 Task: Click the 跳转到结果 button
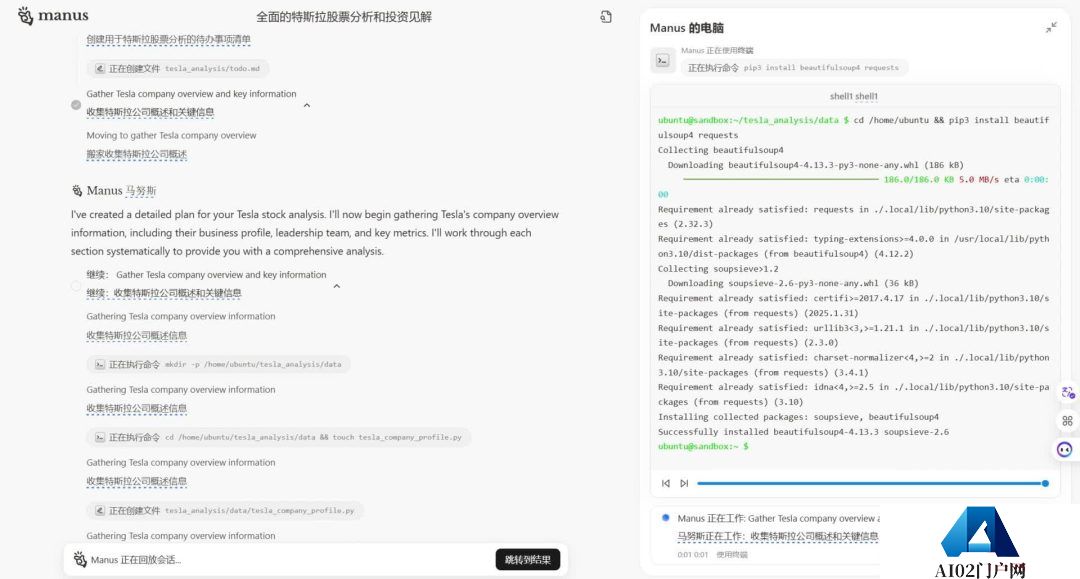(528, 560)
